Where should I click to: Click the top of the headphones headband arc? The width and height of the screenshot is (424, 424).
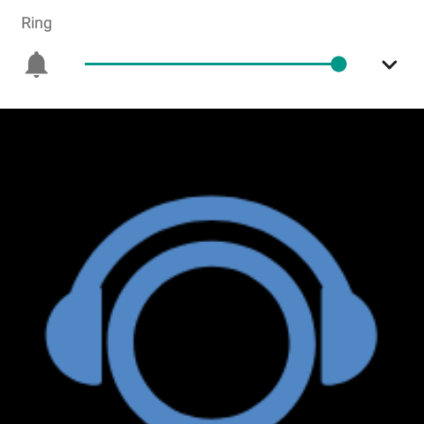(212, 208)
